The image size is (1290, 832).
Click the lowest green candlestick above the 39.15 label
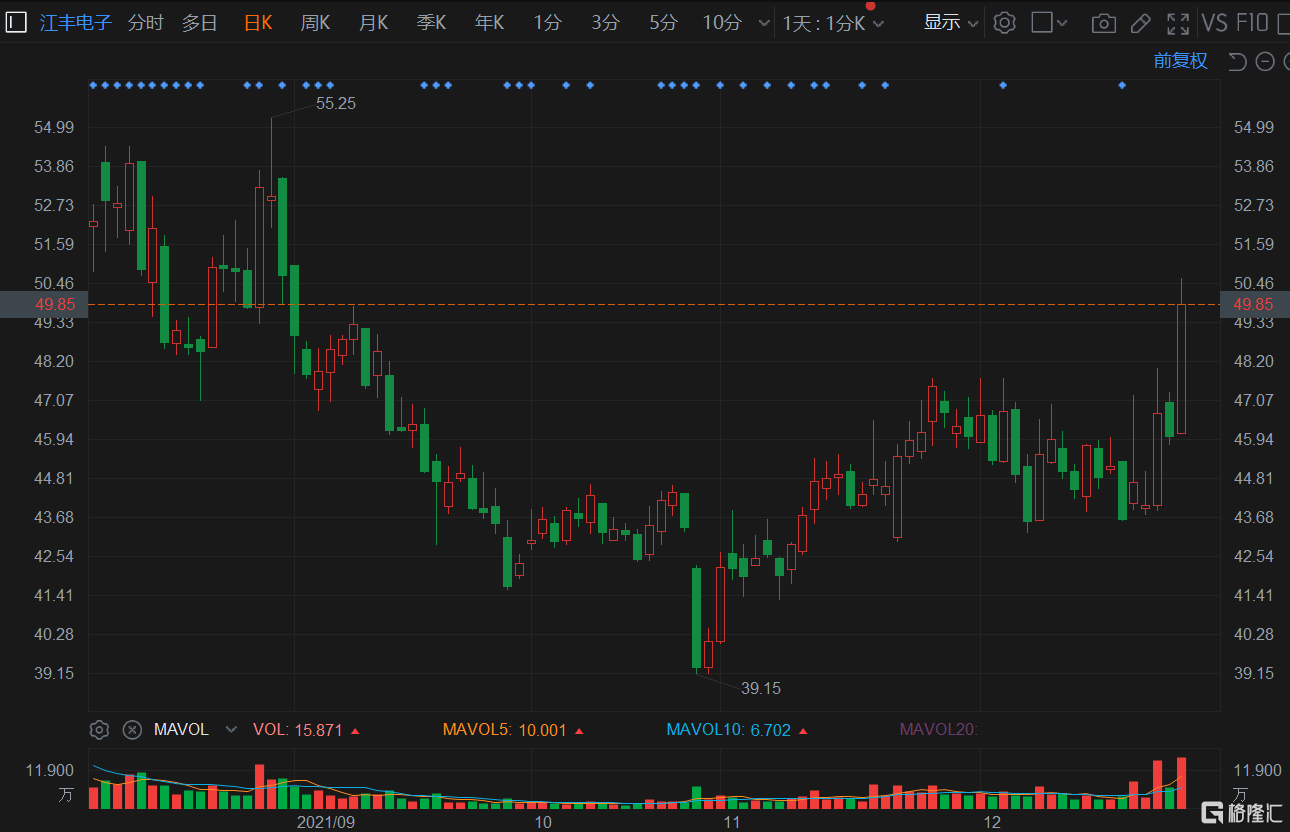click(x=696, y=617)
